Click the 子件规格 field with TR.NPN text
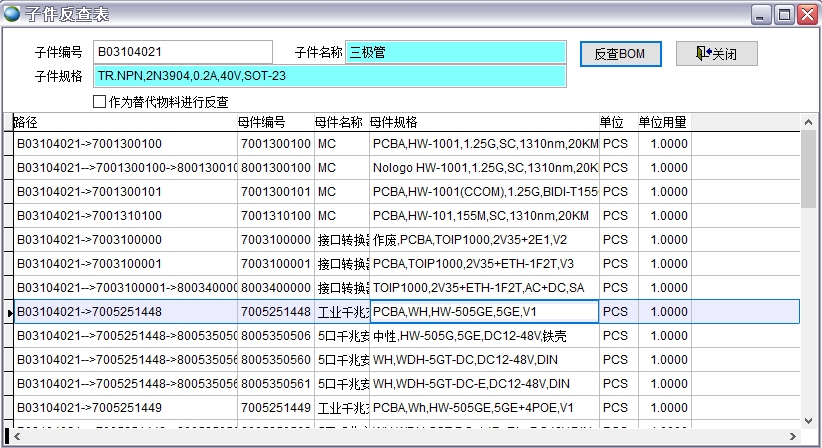The width and height of the screenshot is (822, 448). coord(329,76)
